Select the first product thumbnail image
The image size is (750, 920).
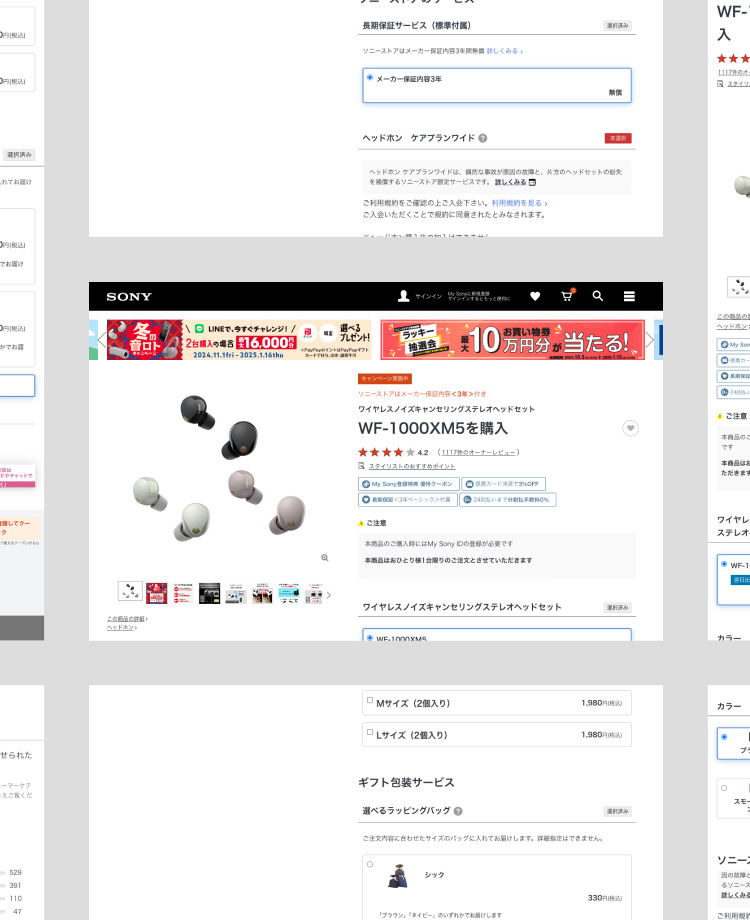pyautogui.click(x=130, y=592)
